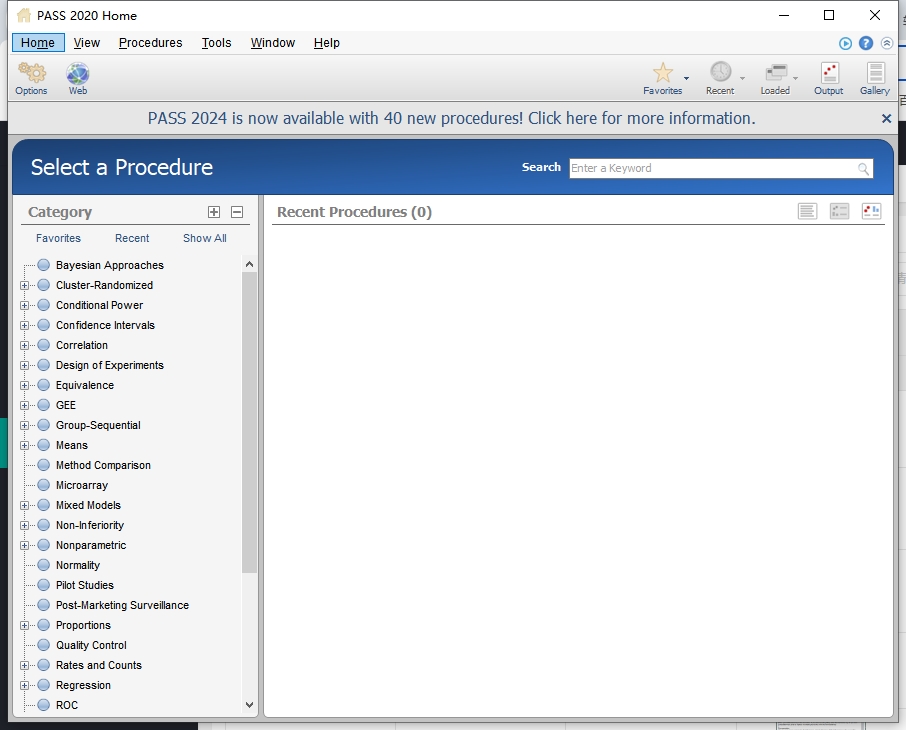Open the Tools menu
The height and width of the screenshot is (730, 906).
tap(216, 43)
